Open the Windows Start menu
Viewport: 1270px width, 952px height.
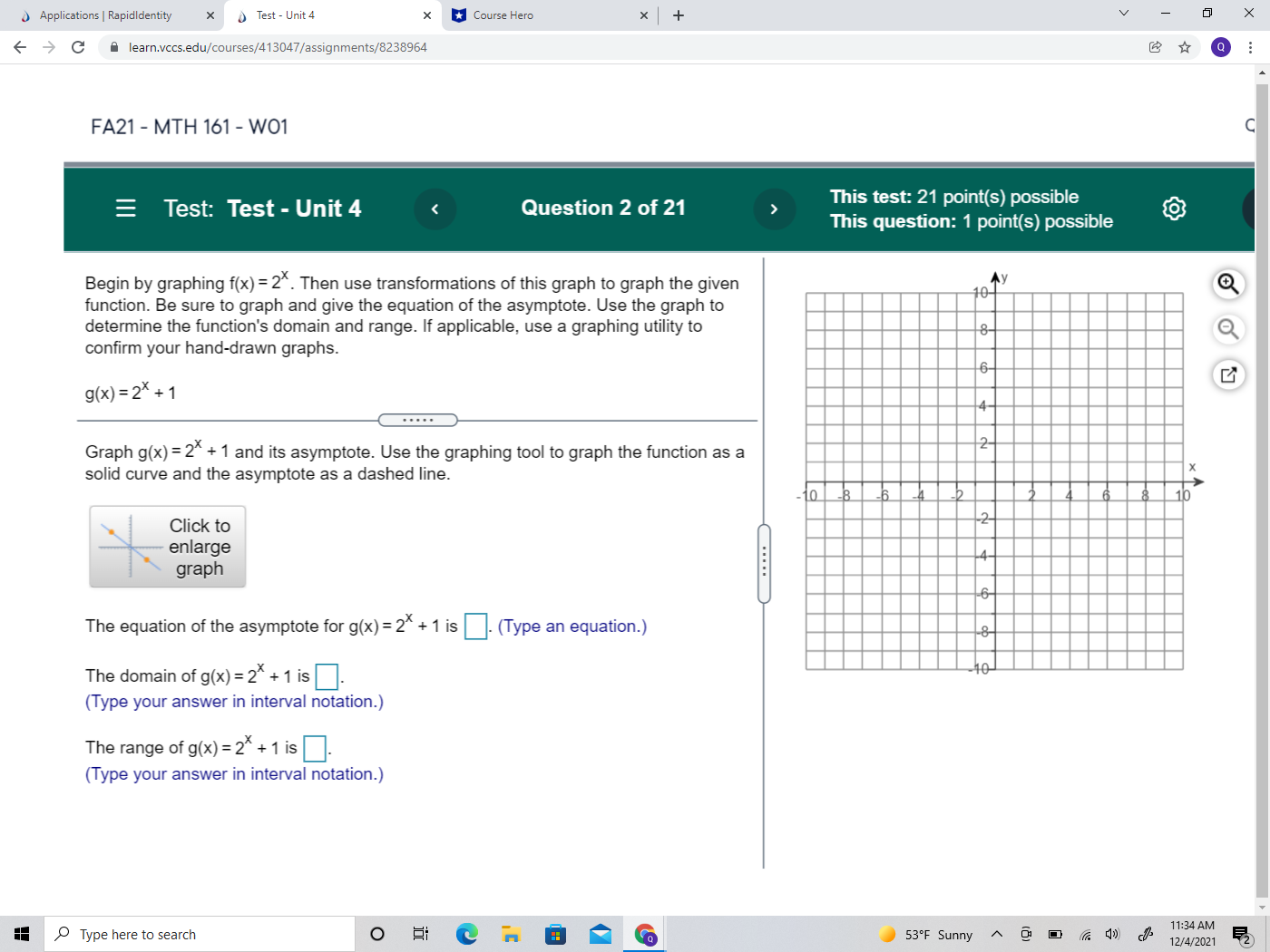[x=22, y=934]
